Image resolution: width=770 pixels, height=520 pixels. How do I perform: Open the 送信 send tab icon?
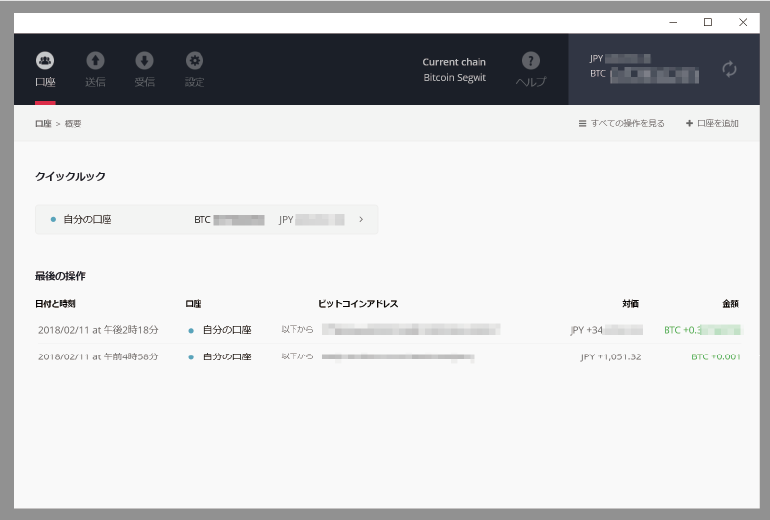pyautogui.click(x=95, y=60)
